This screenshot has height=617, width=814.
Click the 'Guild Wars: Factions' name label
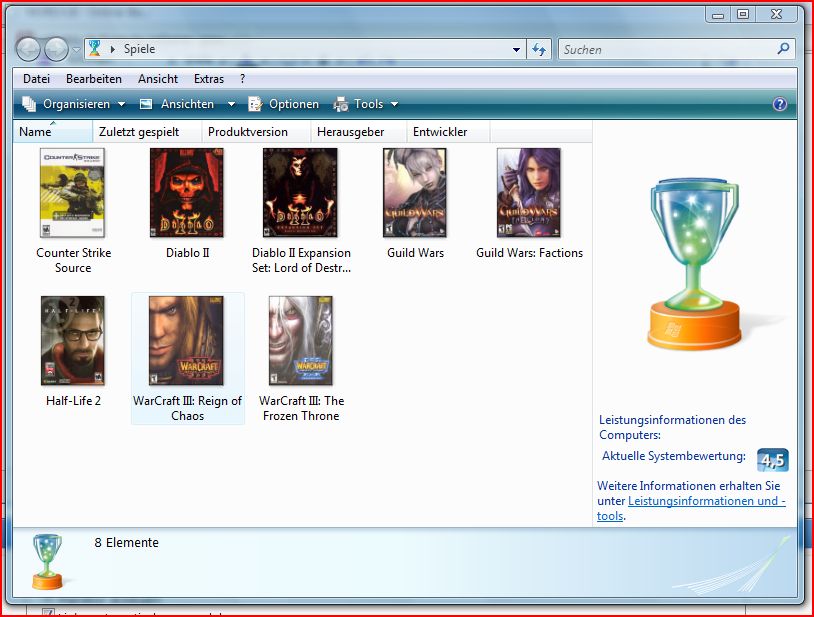(529, 253)
